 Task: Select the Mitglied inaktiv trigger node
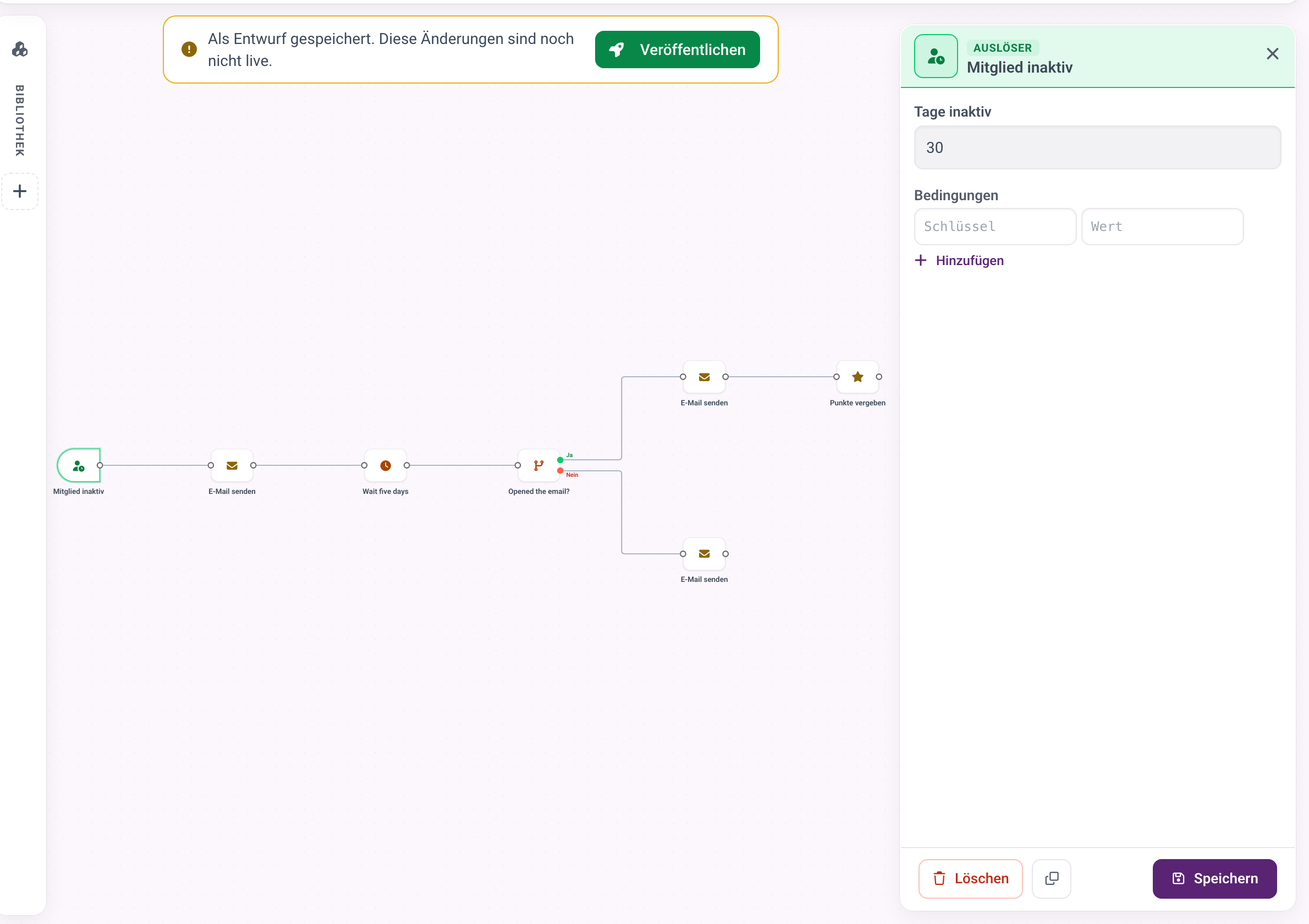79,465
